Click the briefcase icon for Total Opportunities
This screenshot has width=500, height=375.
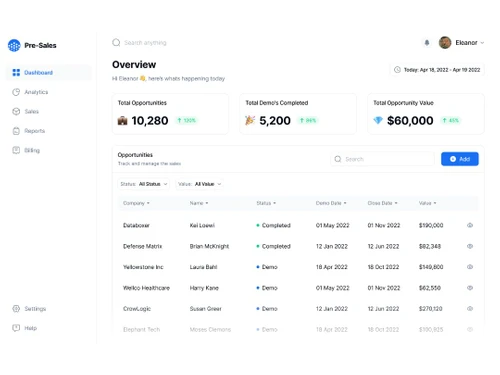(122, 120)
